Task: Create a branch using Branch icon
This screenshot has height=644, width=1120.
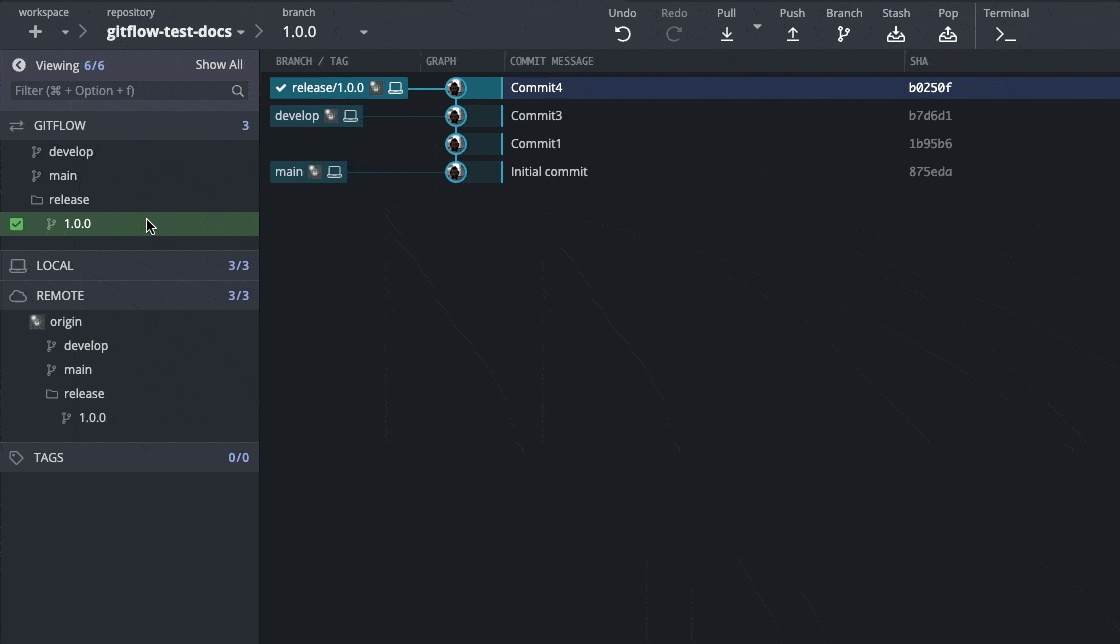Action: pos(844,34)
